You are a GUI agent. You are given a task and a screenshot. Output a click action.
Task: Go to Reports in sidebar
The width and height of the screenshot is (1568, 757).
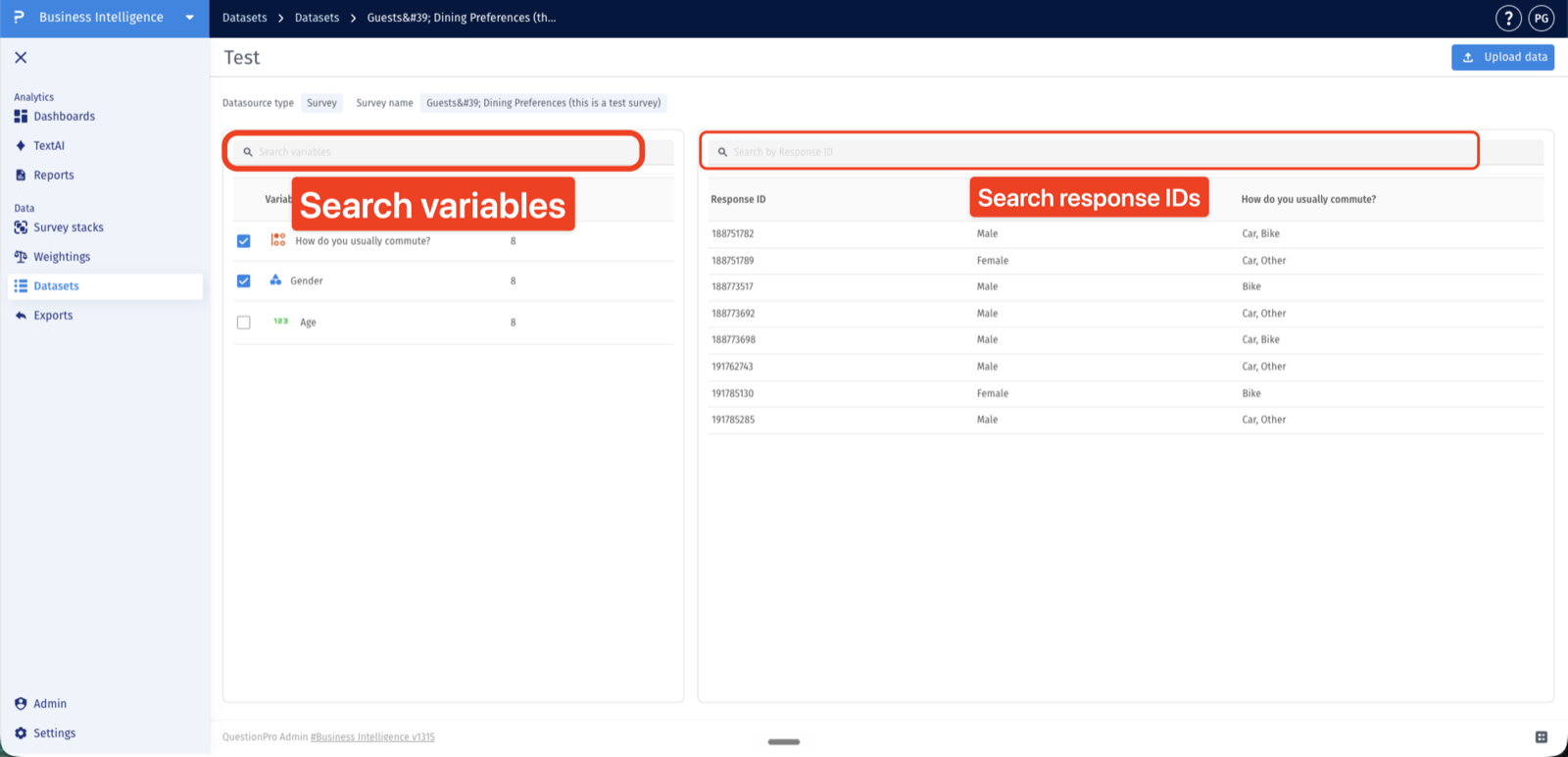(54, 175)
